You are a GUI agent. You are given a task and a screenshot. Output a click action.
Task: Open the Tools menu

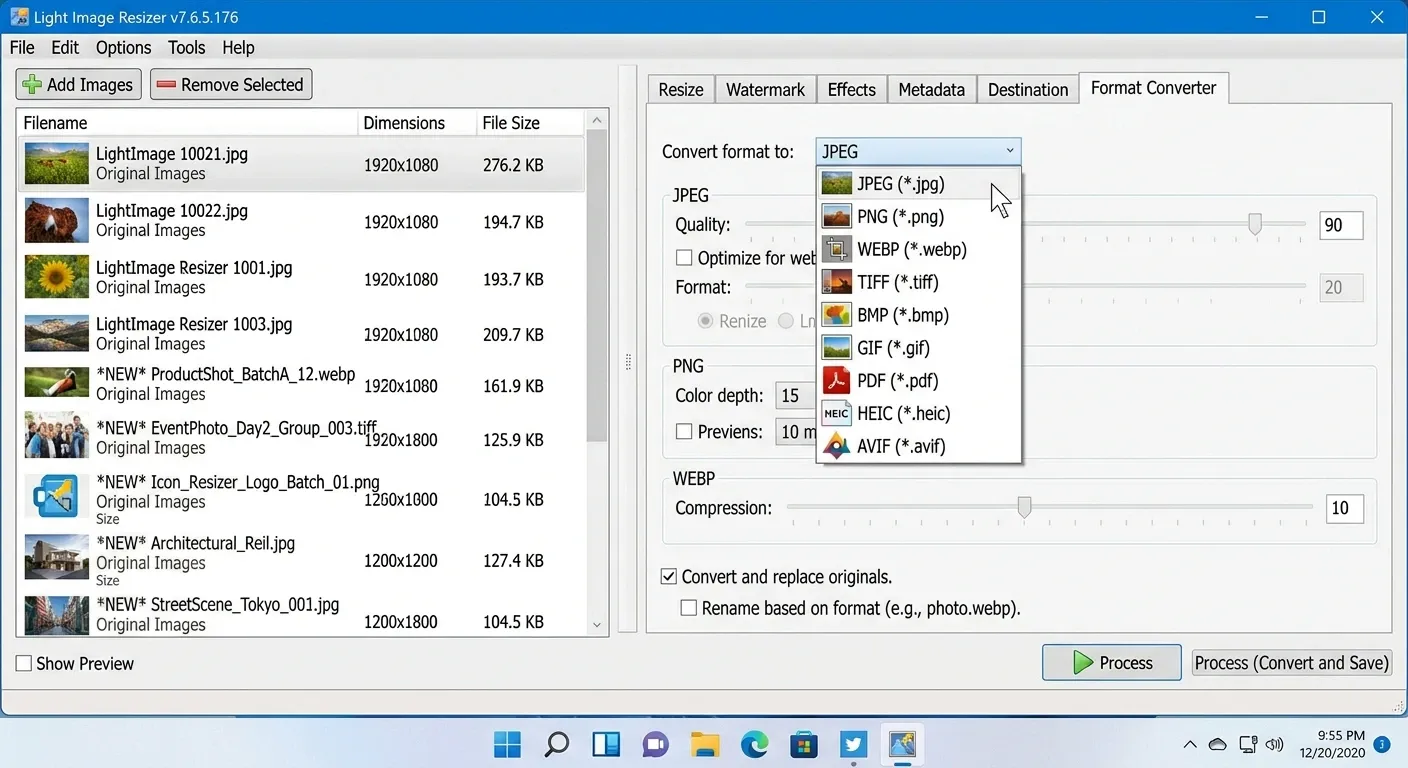point(187,48)
